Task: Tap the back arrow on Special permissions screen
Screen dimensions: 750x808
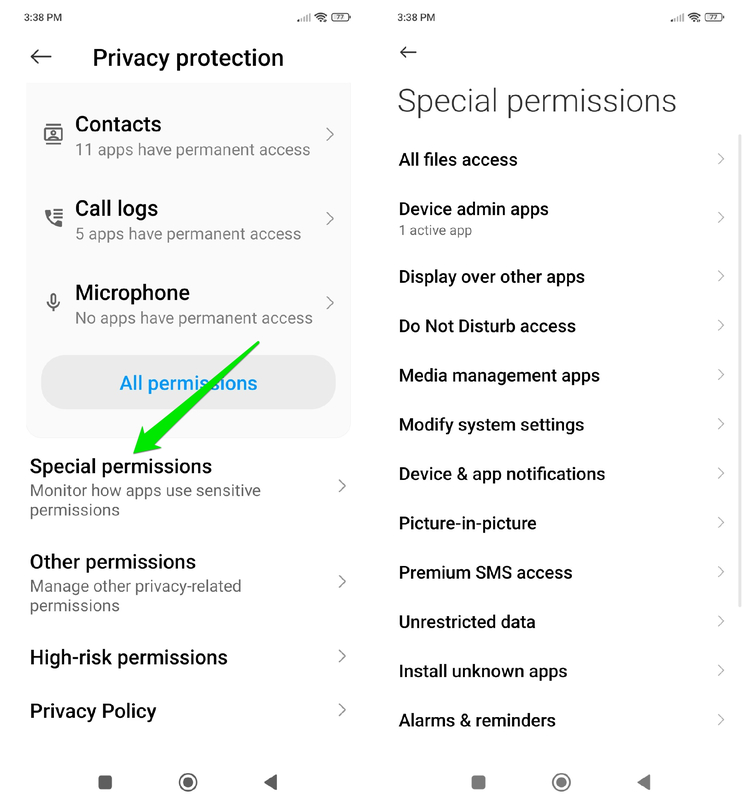Action: point(408,51)
